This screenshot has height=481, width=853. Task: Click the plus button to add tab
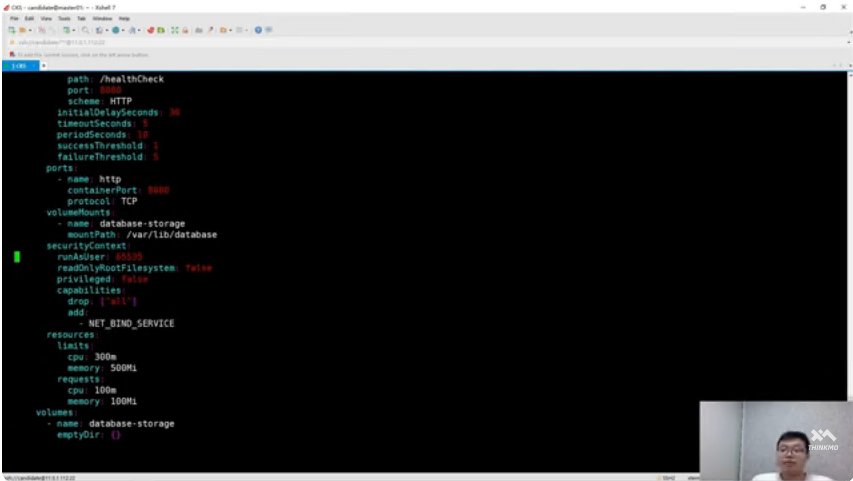pyautogui.click(x=44, y=65)
